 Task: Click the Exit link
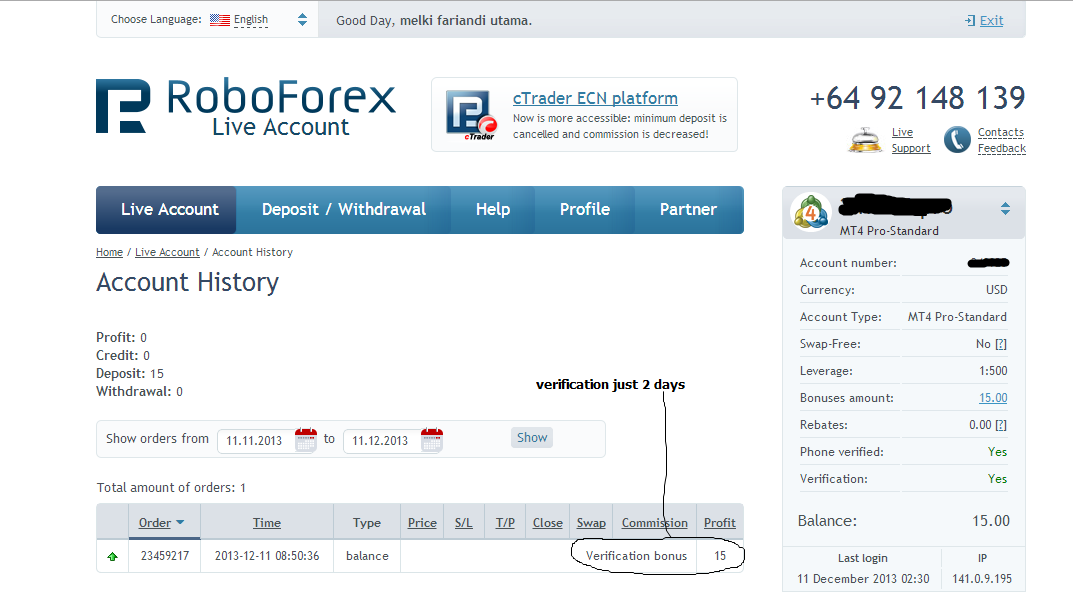click(x=991, y=21)
